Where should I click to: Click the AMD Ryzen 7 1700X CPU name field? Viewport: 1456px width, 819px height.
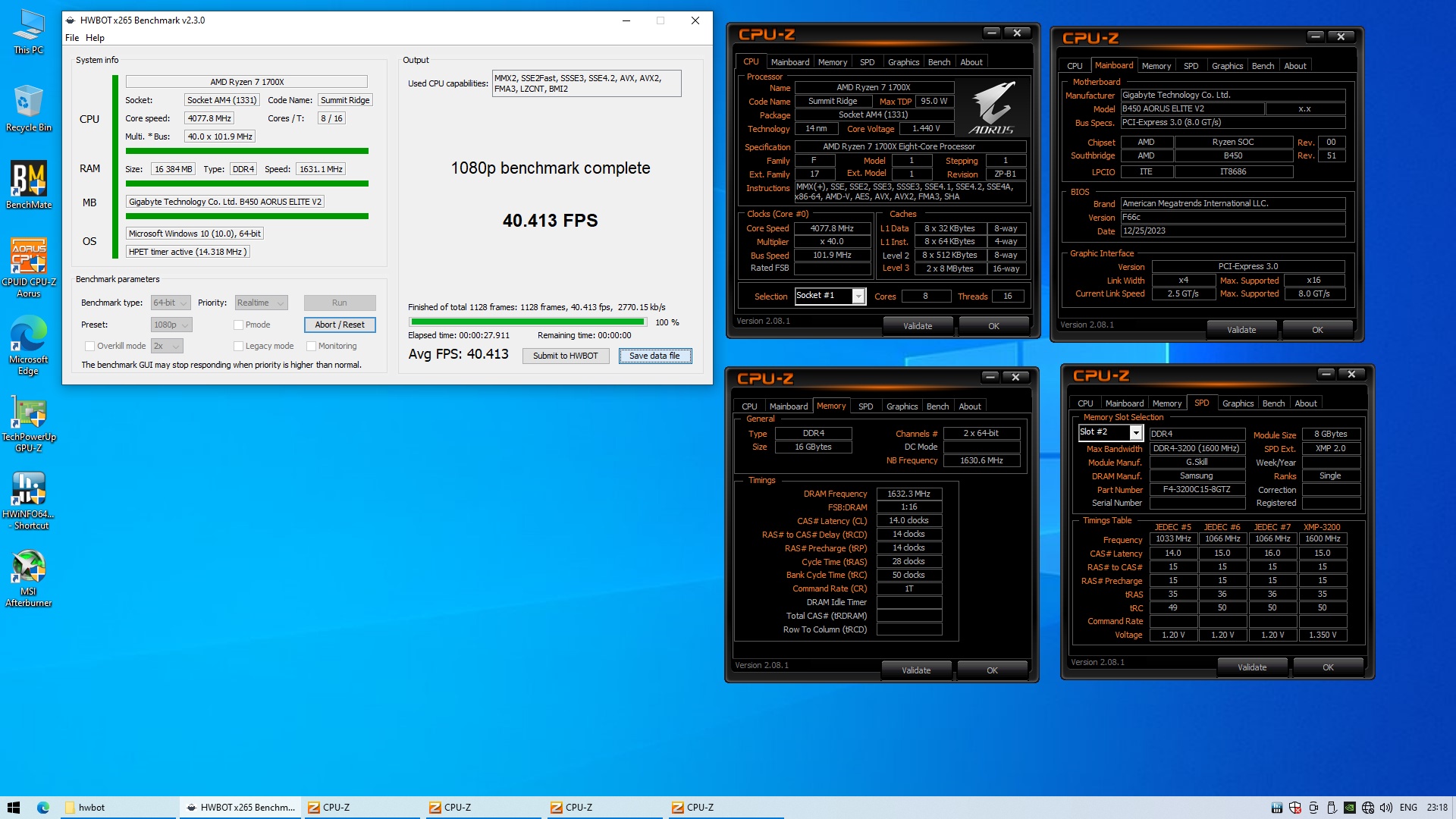coord(246,82)
